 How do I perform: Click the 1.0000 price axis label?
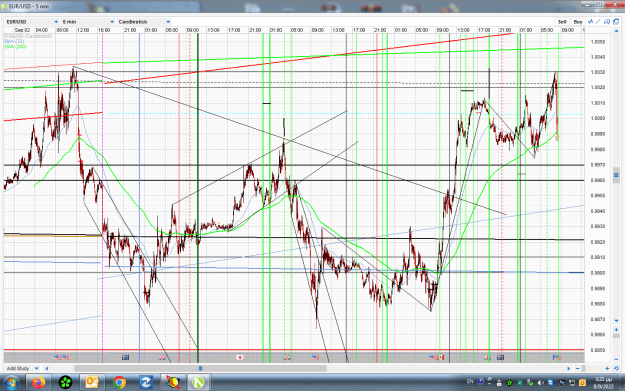pos(598,118)
